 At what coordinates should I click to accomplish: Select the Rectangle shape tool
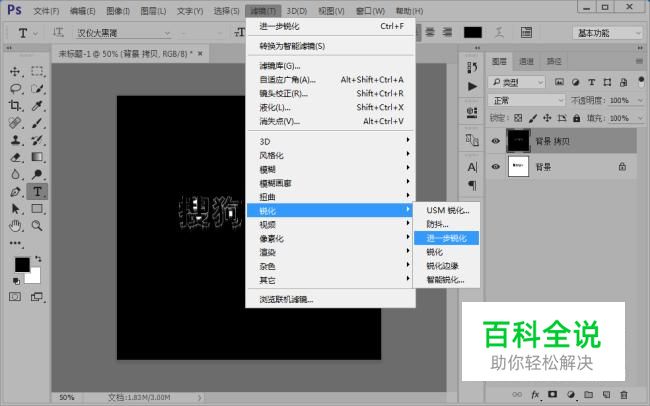[37, 209]
